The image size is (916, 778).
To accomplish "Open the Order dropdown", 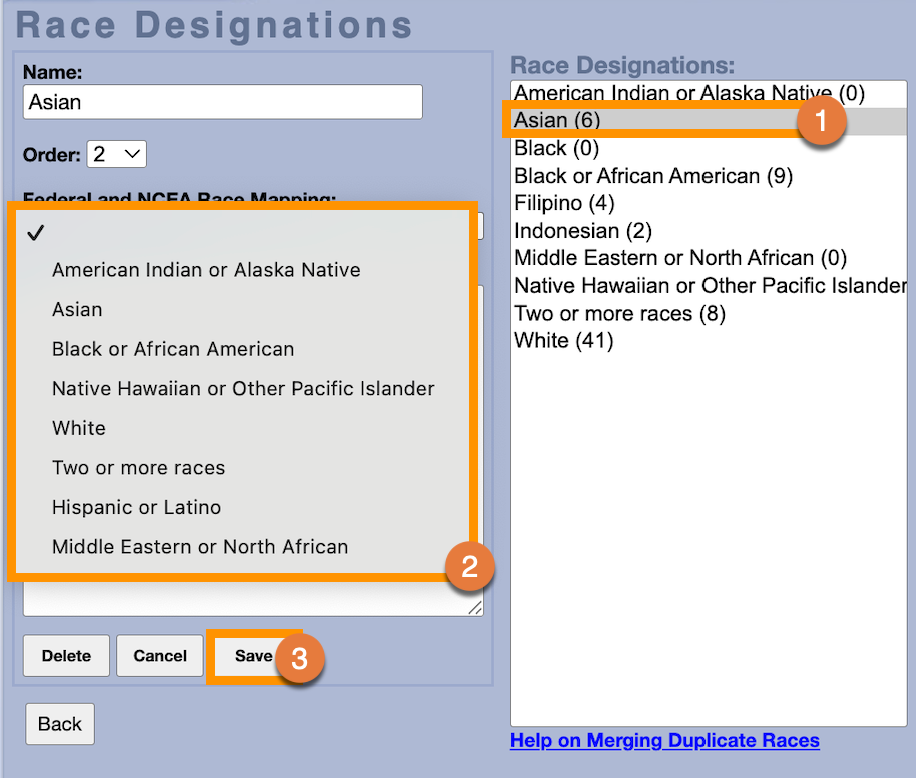I will tap(117, 154).
